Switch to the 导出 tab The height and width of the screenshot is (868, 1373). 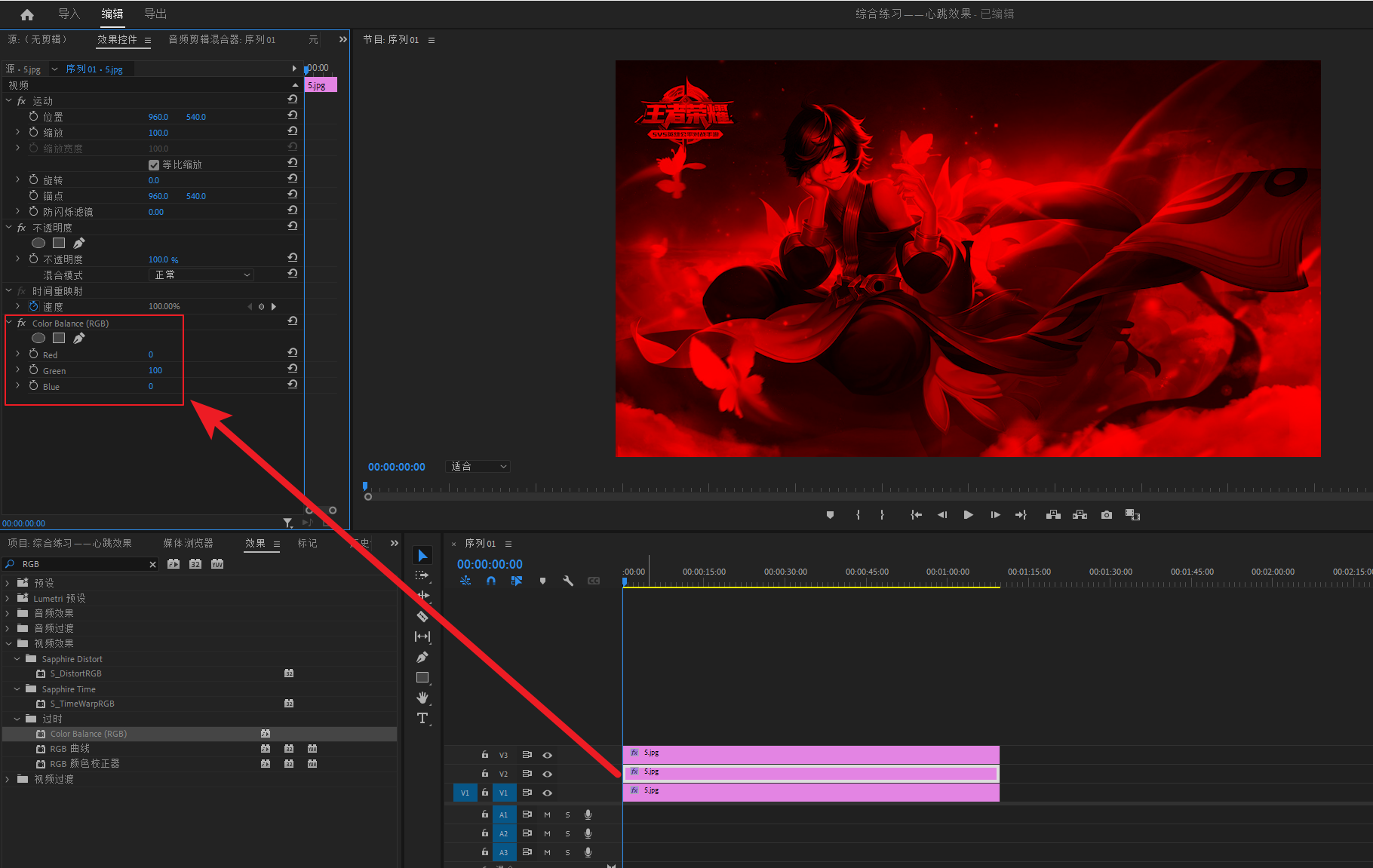tap(155, 14)
